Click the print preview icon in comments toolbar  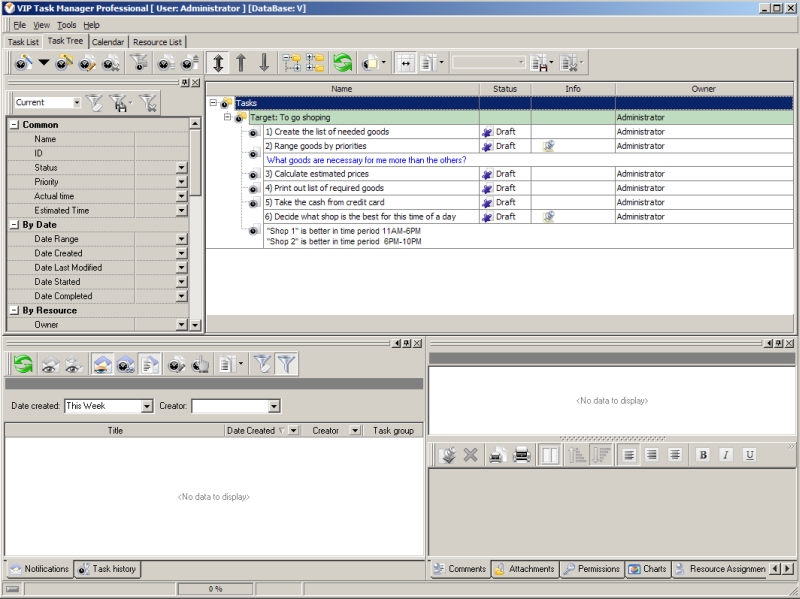[x=498, y=455]
